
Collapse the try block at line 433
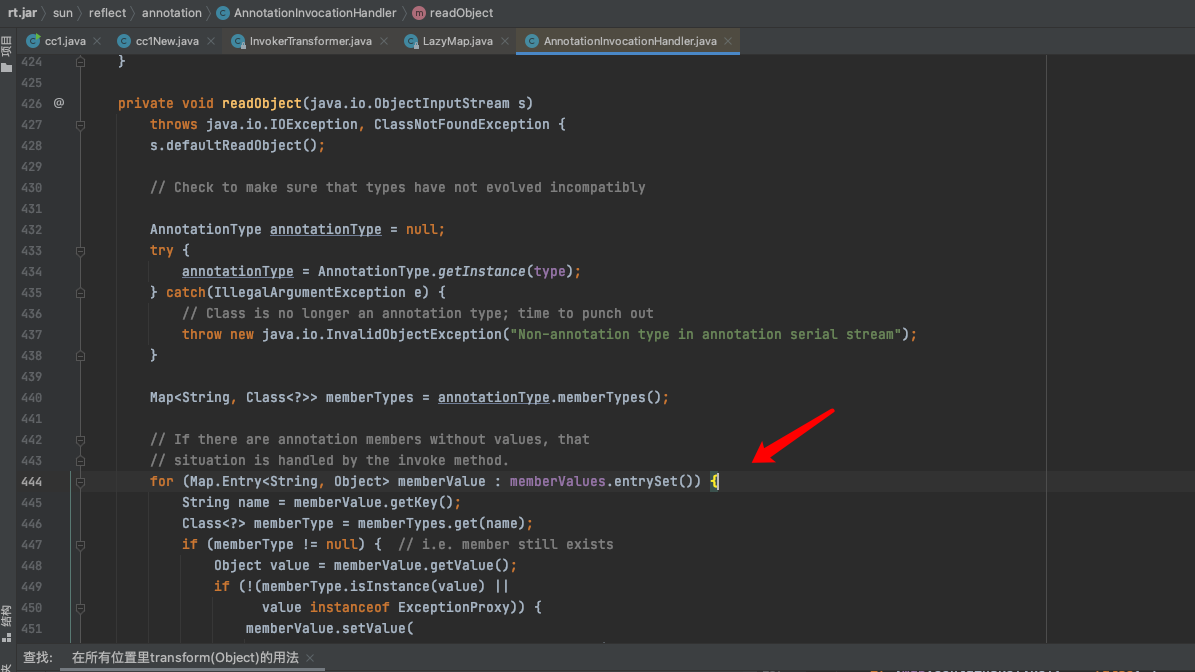point(80,251)
